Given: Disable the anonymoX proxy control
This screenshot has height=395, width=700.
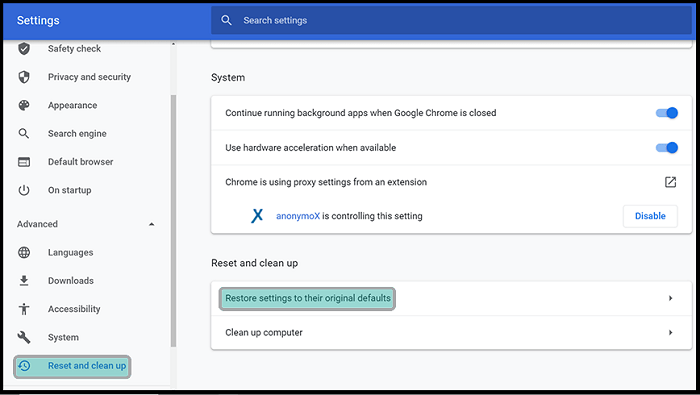Looking at the screenshot, I should (650, 216).
